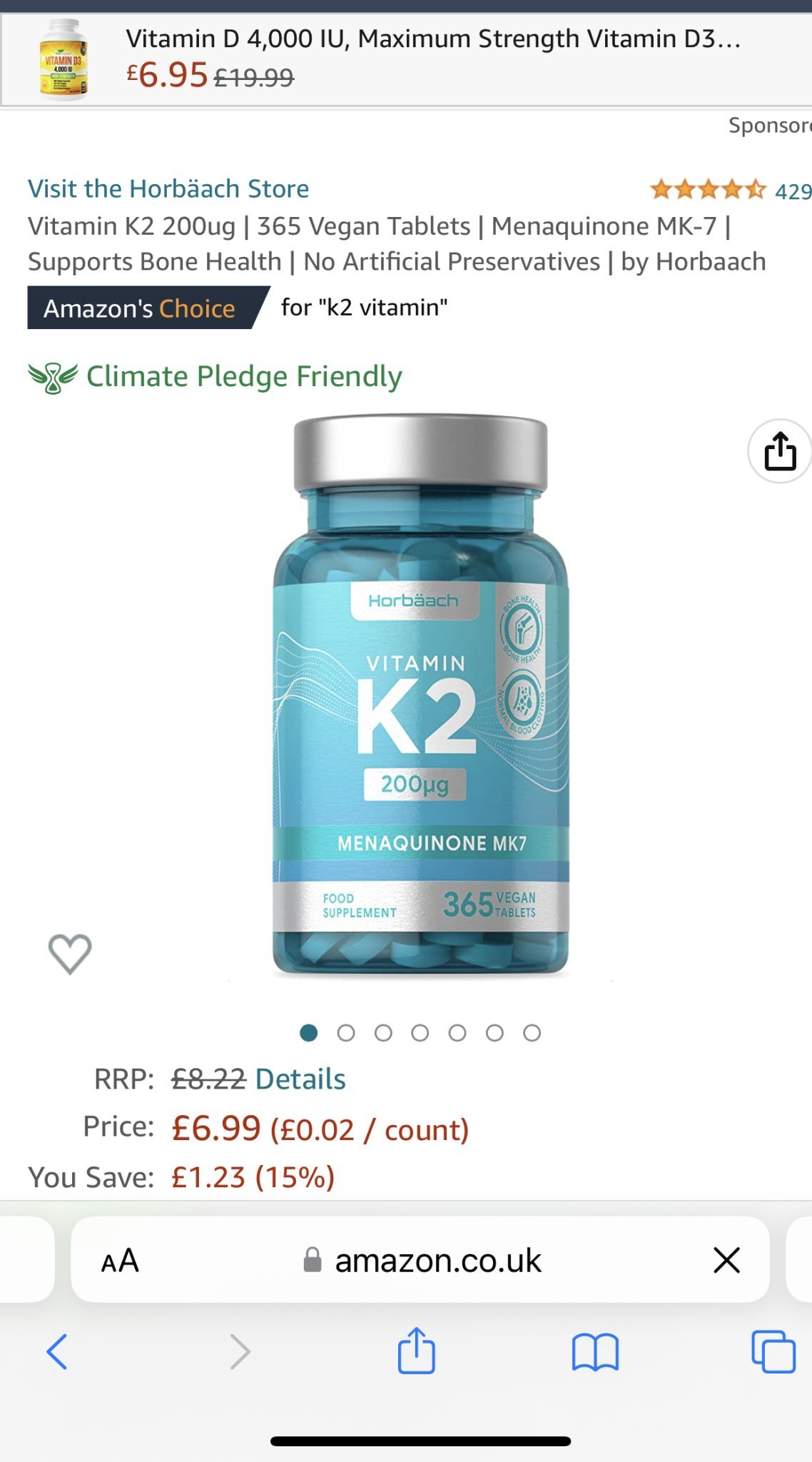Stop loading with address bar X
812x1462 pixels.
click(726, 1260)
